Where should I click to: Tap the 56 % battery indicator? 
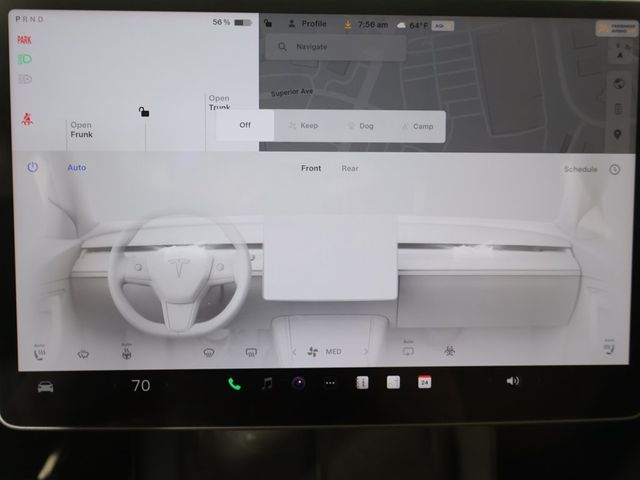click(x=232, y=22)
